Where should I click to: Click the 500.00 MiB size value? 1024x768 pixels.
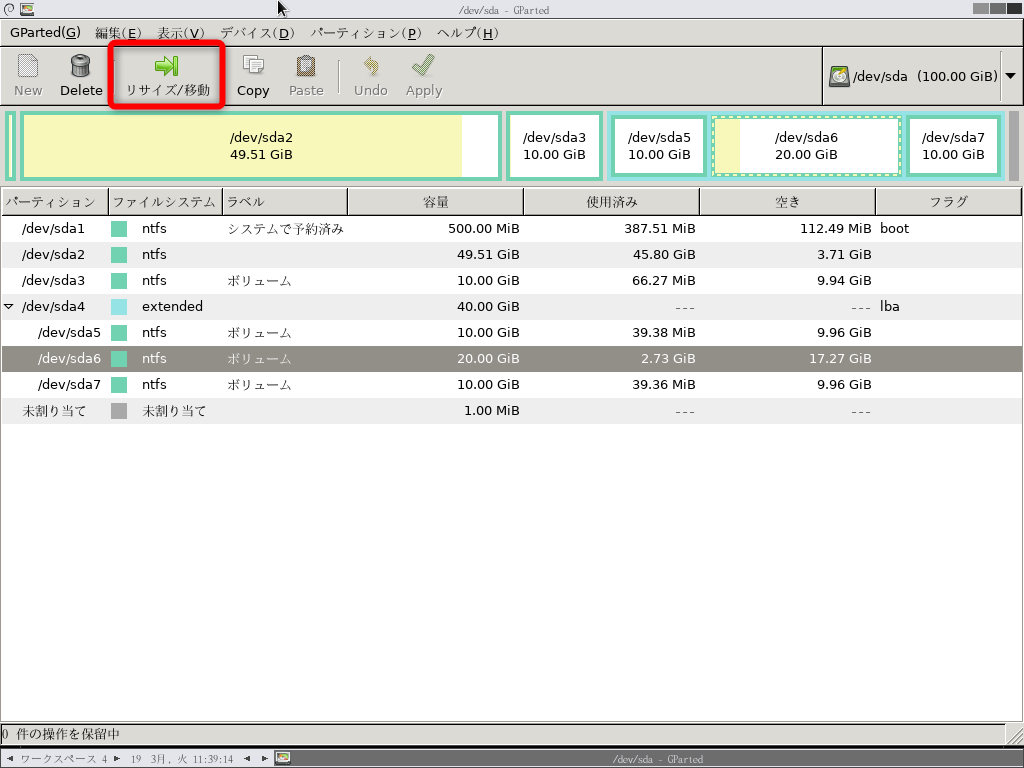[484, 229]
